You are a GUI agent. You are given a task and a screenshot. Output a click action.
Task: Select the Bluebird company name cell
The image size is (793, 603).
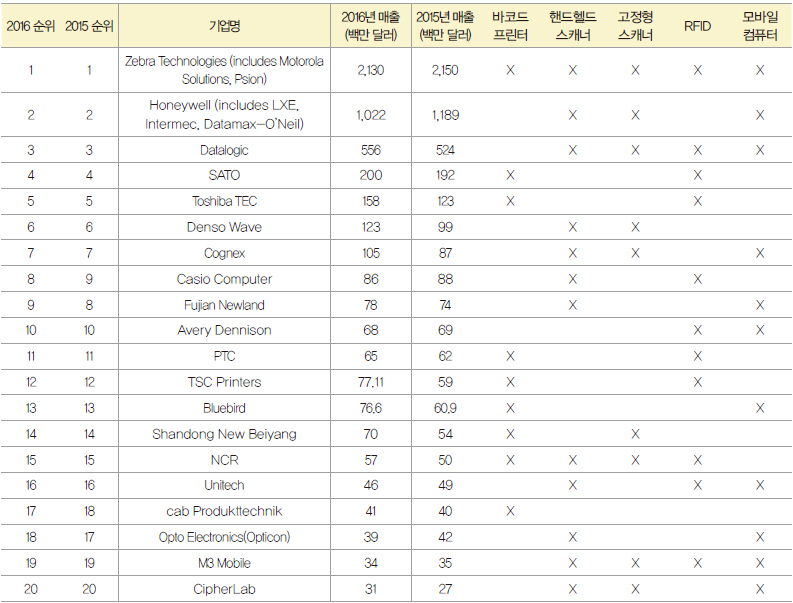[224, 408]
